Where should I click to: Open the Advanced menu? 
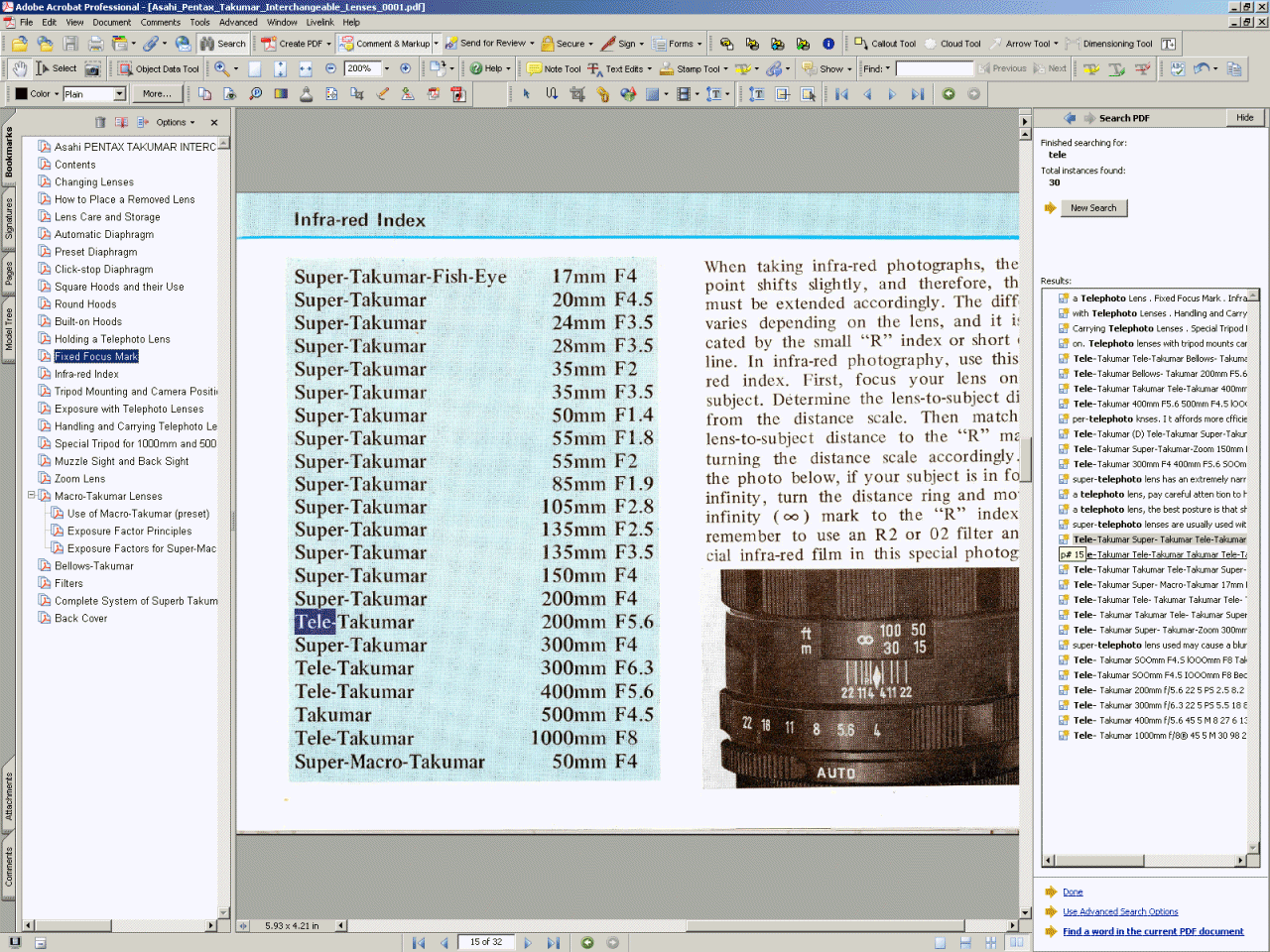click(238, 22)
